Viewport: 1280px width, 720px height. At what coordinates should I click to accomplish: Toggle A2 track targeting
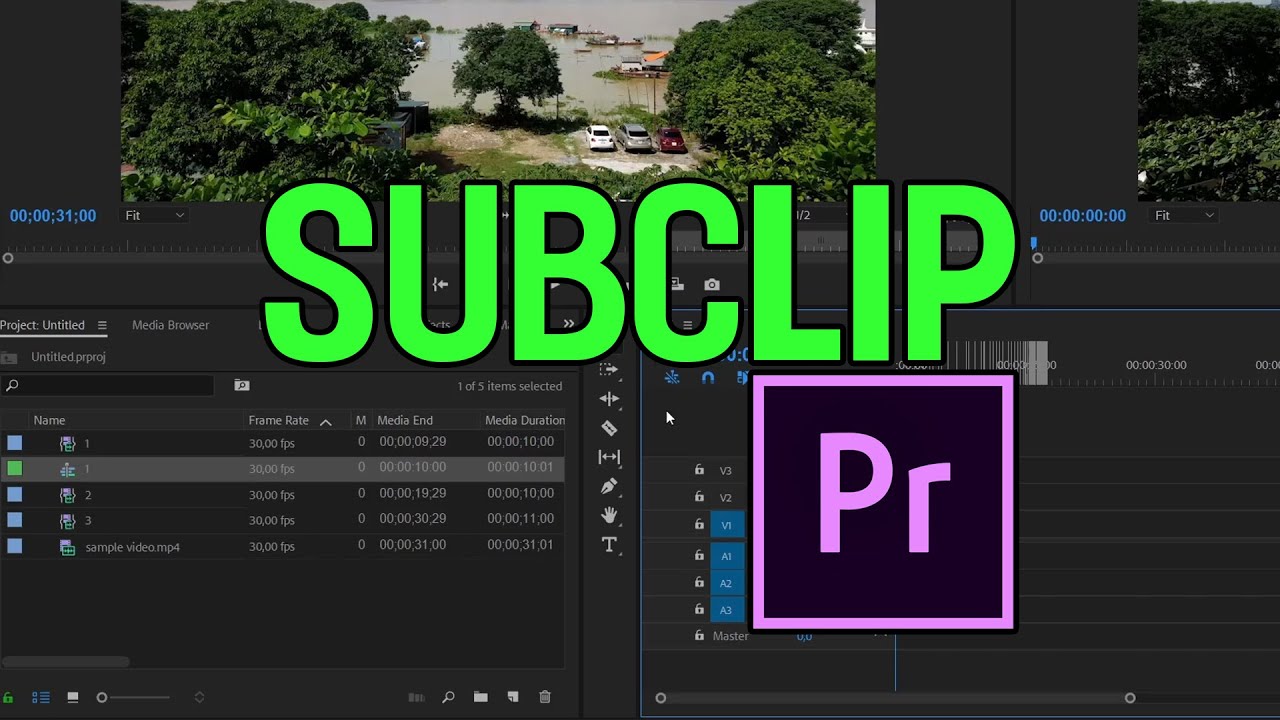[x=727, y=583]
